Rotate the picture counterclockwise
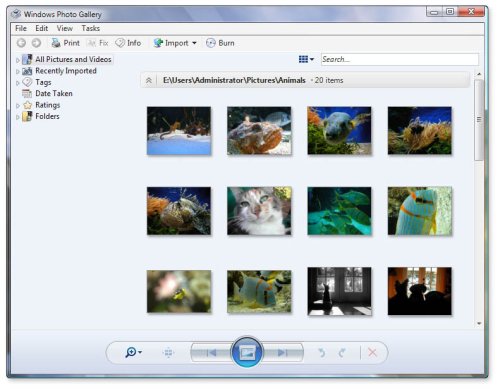This screenshot has height=389, width=500. [x=322, y=353]
